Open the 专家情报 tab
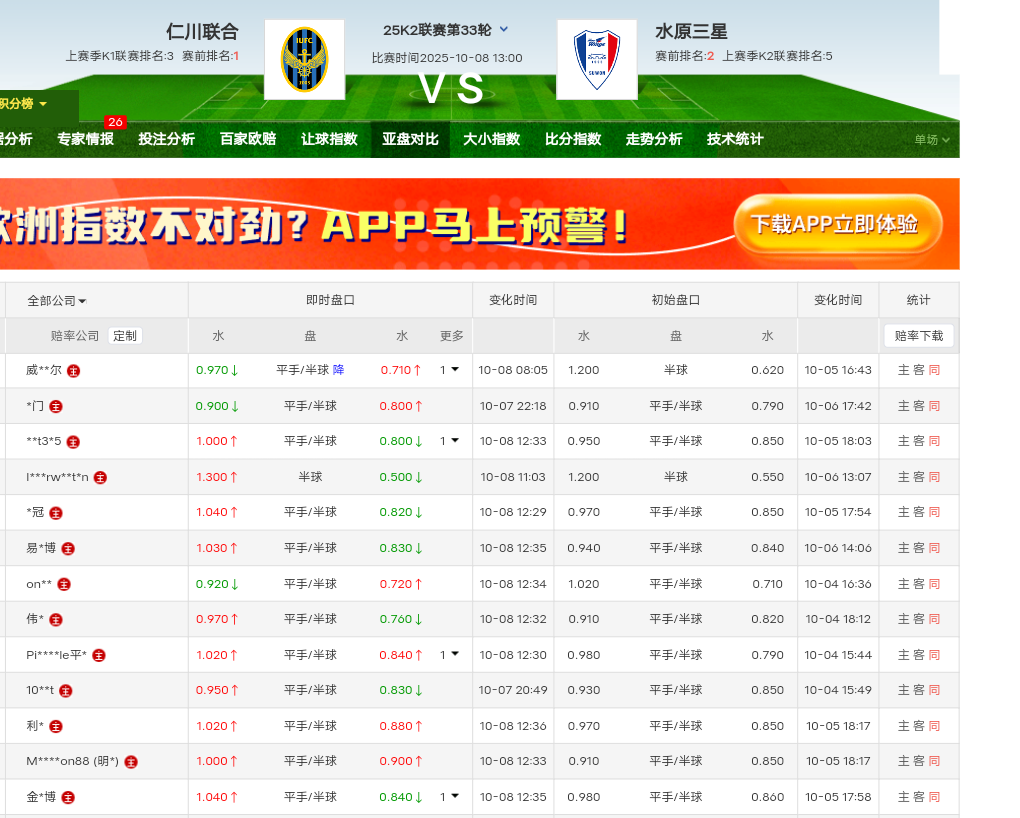This screenshot has height=818, width=1020. click(x=85, y=139)
